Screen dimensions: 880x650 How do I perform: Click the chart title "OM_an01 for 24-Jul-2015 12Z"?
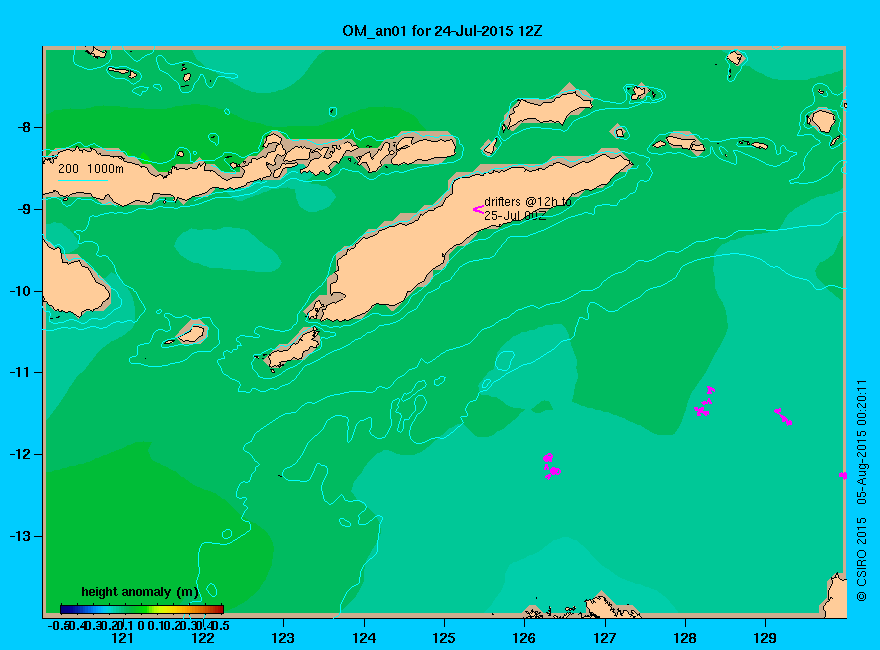point(442,31)
